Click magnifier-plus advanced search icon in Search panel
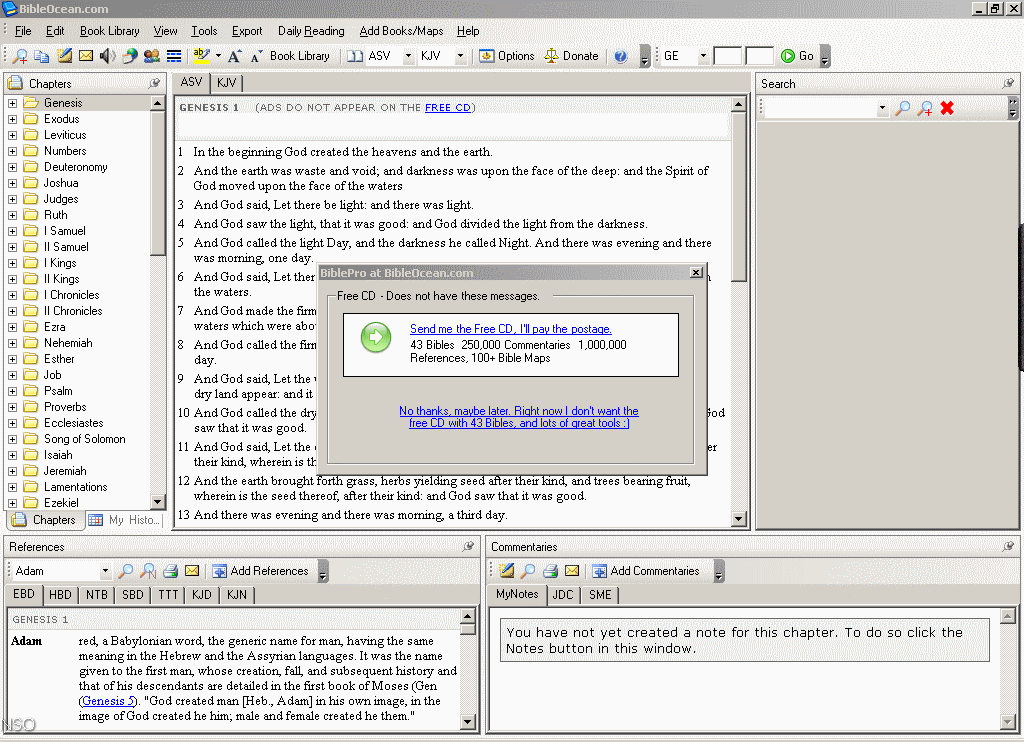This screenshot has height=742, width=1024. pyautogui.click(x=925, y=108)
